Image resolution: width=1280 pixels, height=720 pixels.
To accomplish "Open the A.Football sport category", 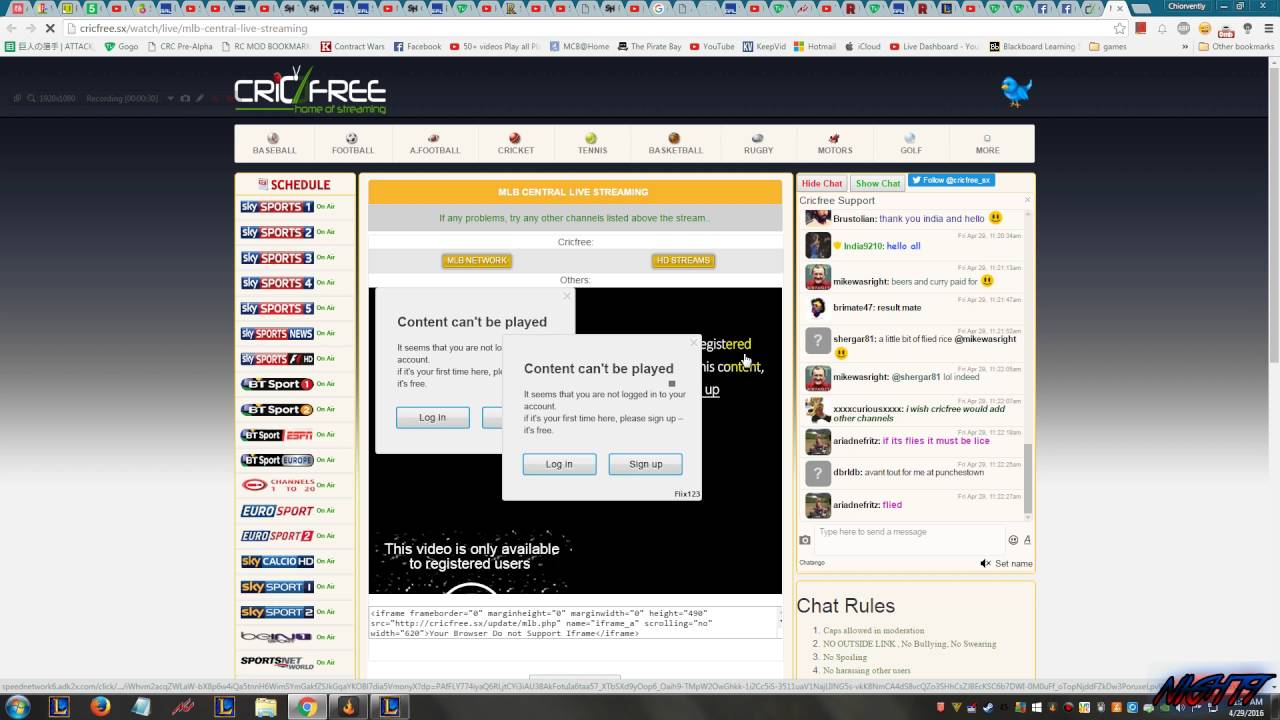I will (x=434, y=144).
